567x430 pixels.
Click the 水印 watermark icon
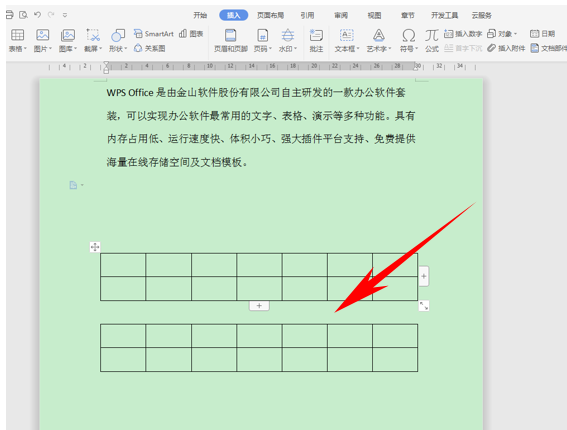tap(288, 35)
